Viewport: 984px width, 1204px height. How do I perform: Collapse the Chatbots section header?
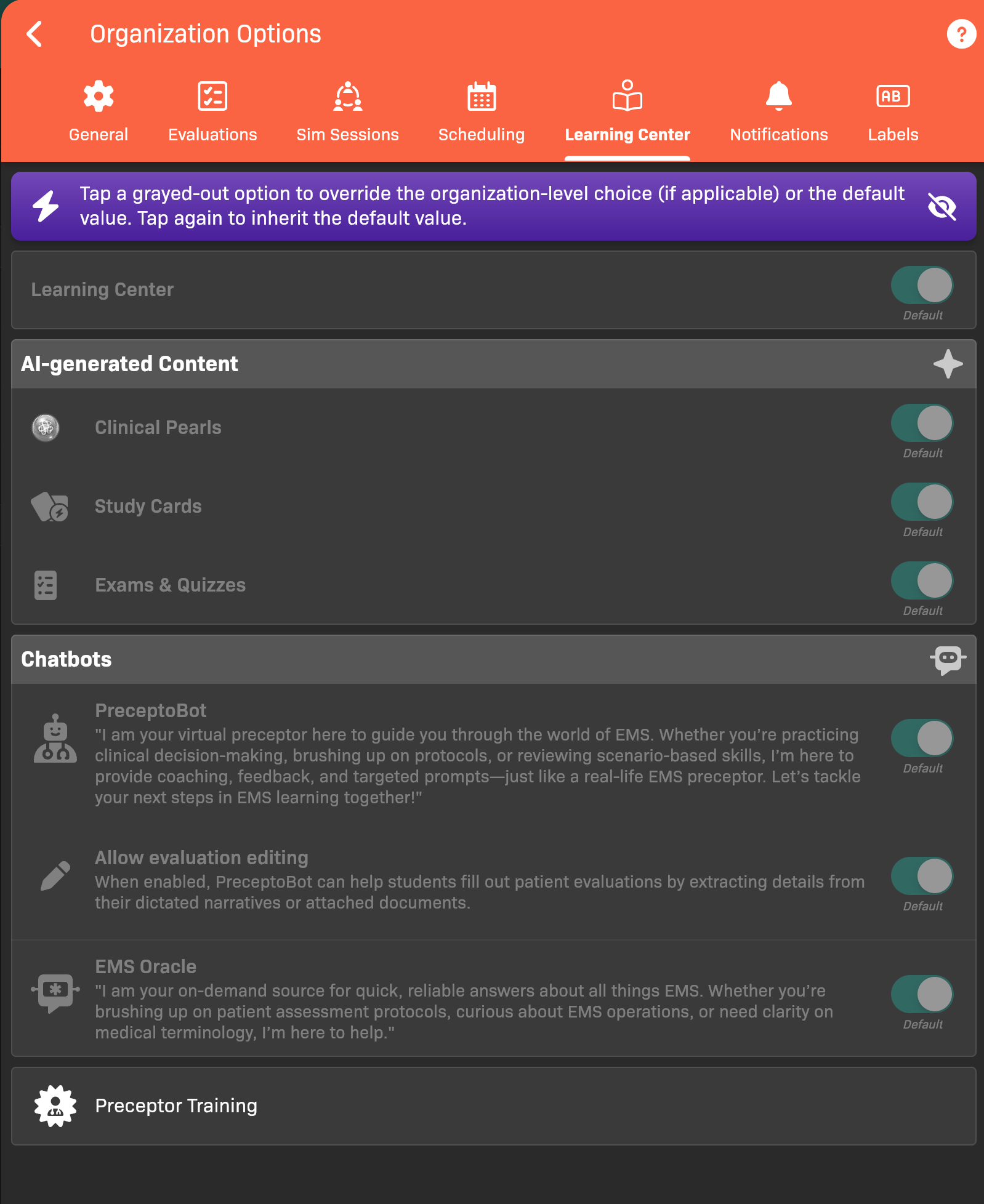(431, 659)
